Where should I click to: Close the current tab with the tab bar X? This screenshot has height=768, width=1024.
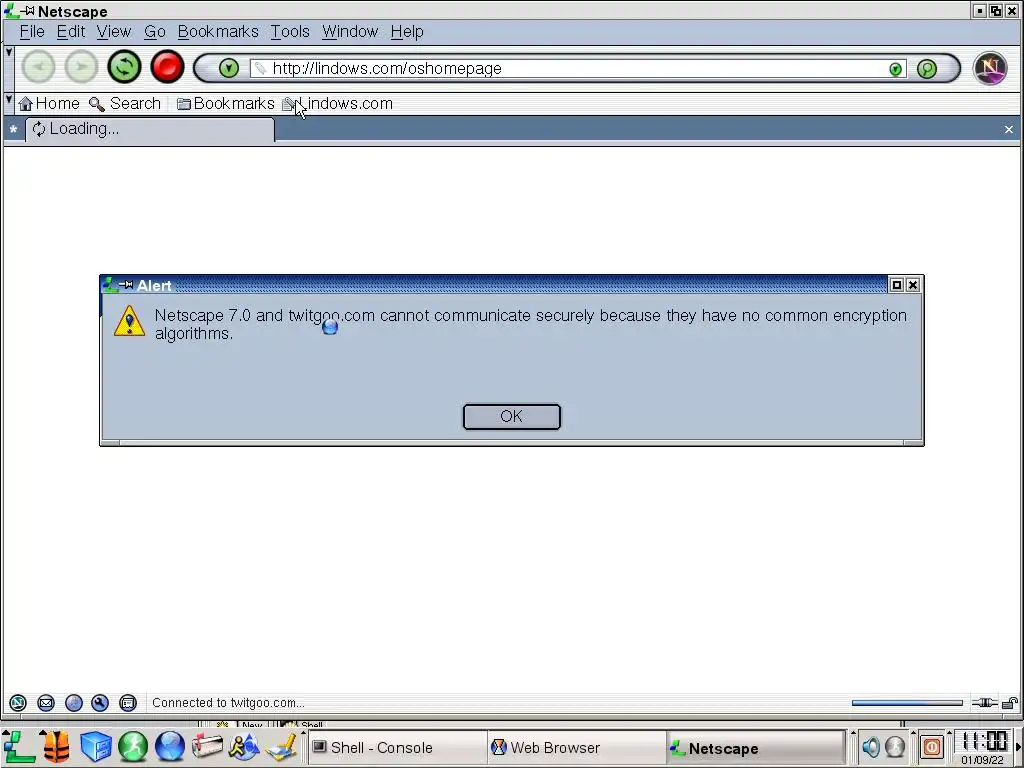click(1009, 129)
